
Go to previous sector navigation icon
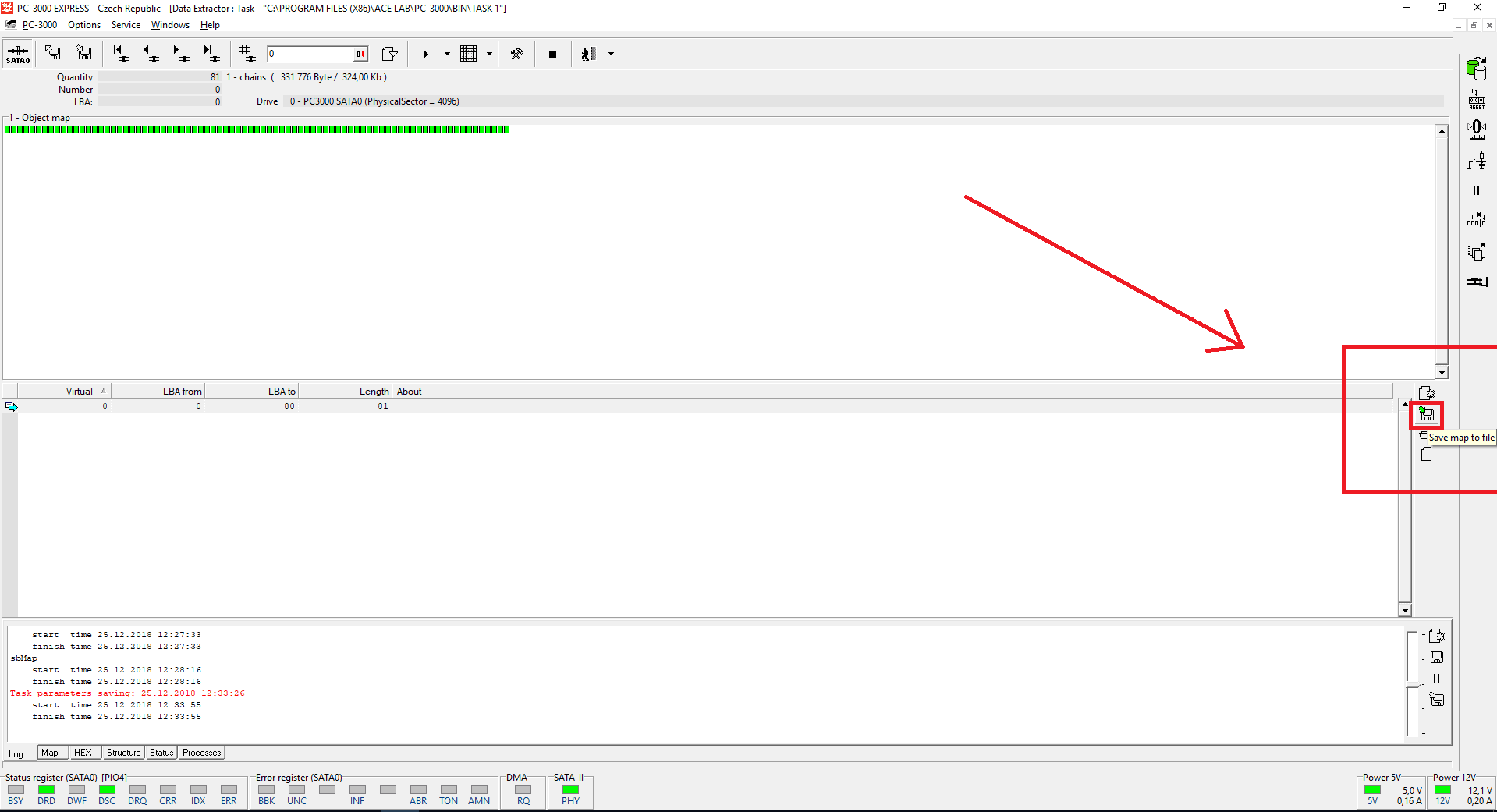point(150,53)
